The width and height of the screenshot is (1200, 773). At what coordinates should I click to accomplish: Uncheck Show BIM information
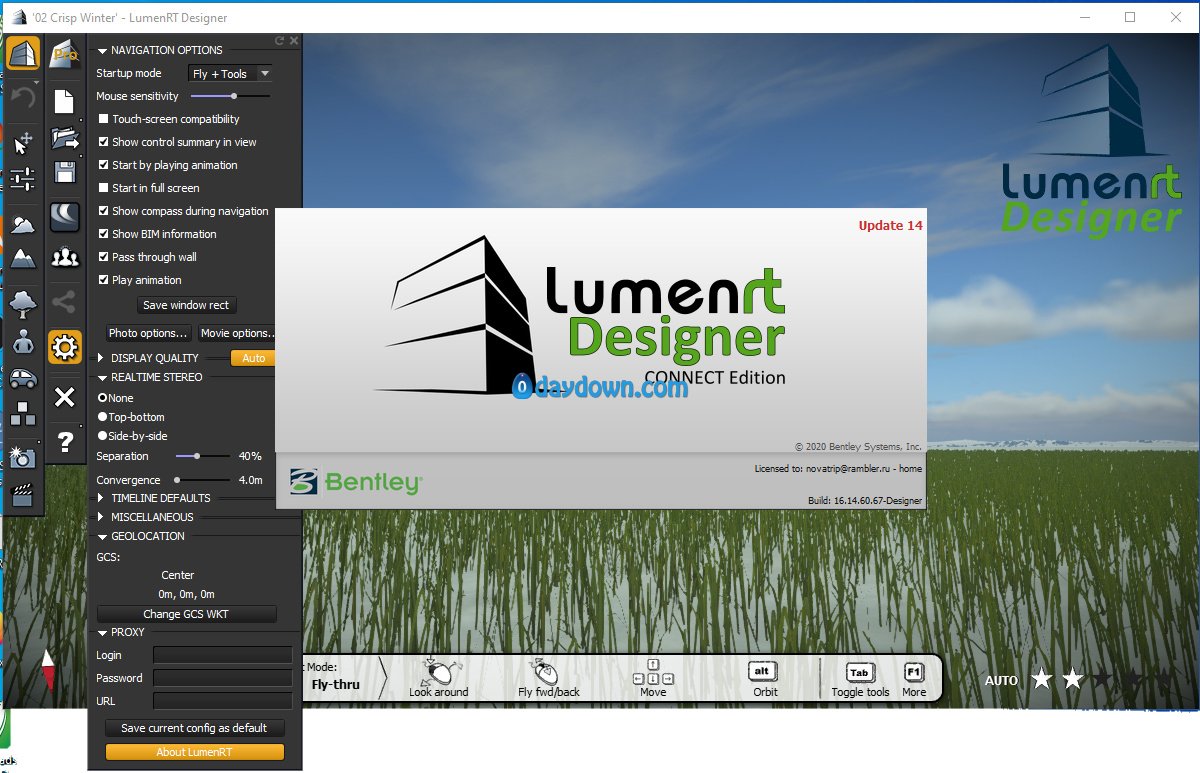pos(103,234)
